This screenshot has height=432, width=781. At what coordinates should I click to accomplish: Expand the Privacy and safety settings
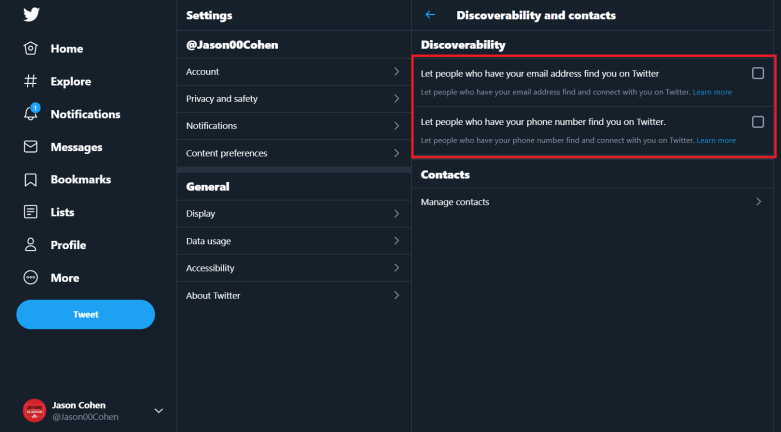[294, 99]
